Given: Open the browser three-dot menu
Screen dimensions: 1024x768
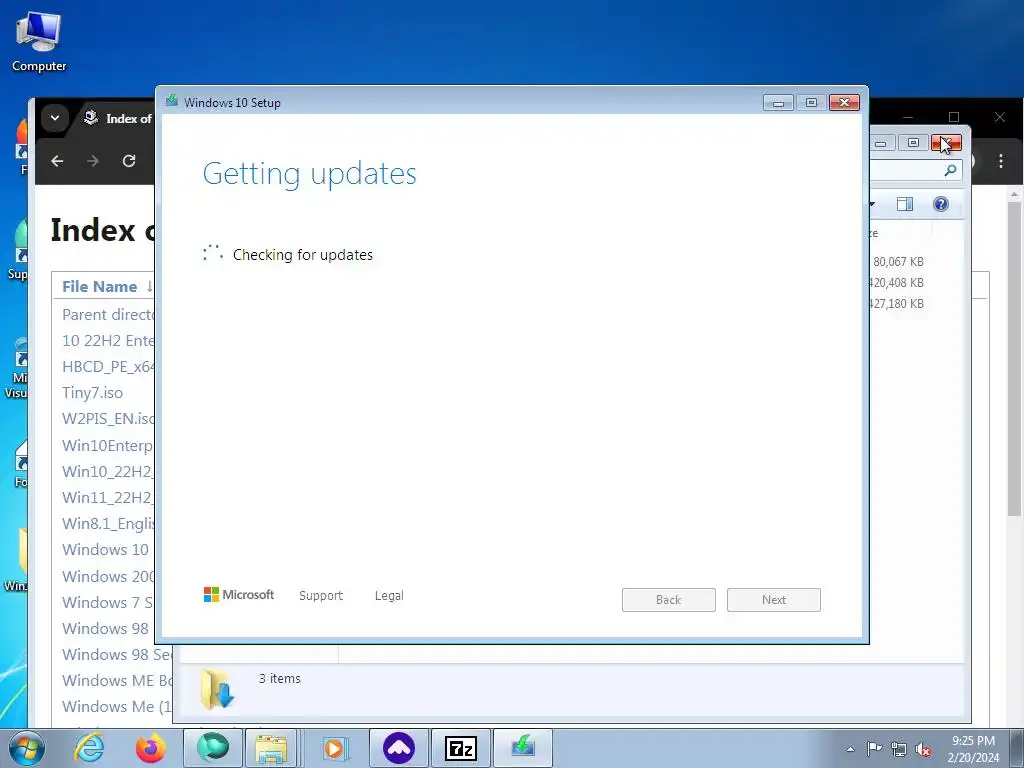Looking at the screenshot, I should pos(1001,161).
